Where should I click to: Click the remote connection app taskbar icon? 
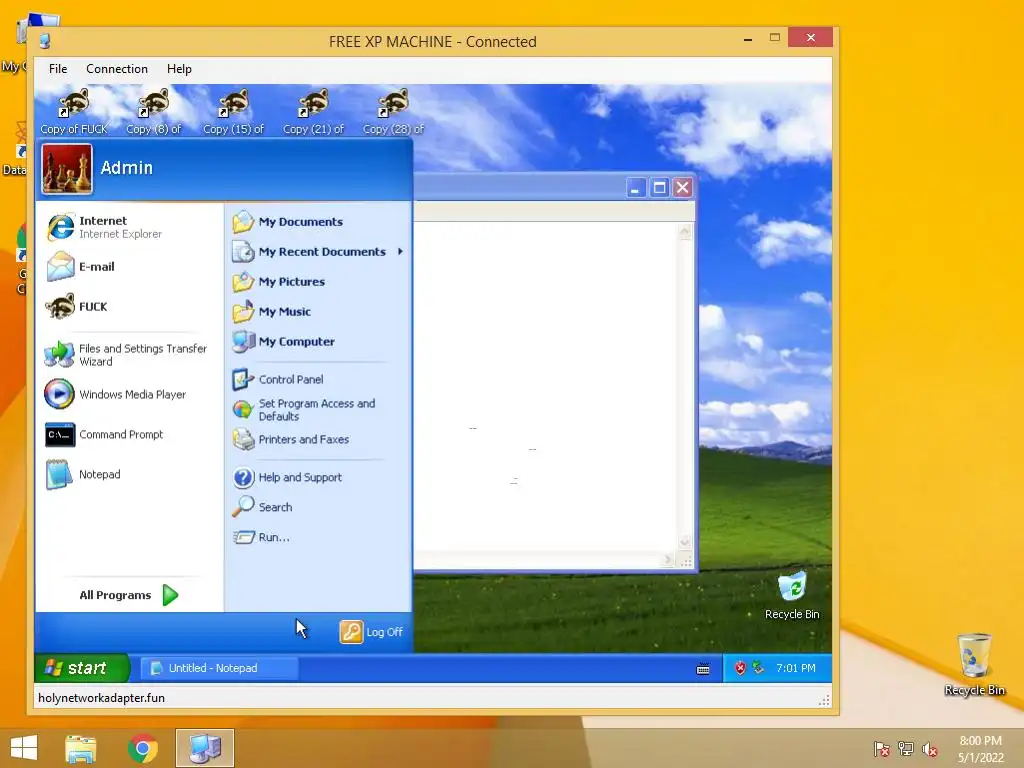click(x=204, y=748)
